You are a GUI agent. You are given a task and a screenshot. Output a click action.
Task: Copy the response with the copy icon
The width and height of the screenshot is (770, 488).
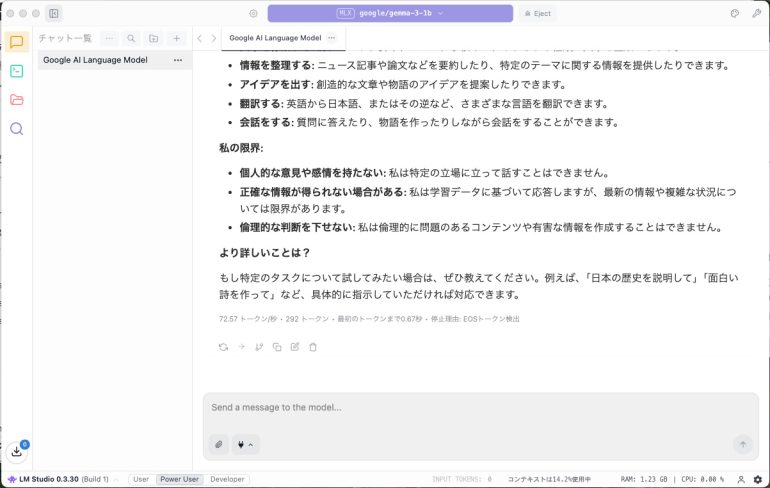[277, 347]
